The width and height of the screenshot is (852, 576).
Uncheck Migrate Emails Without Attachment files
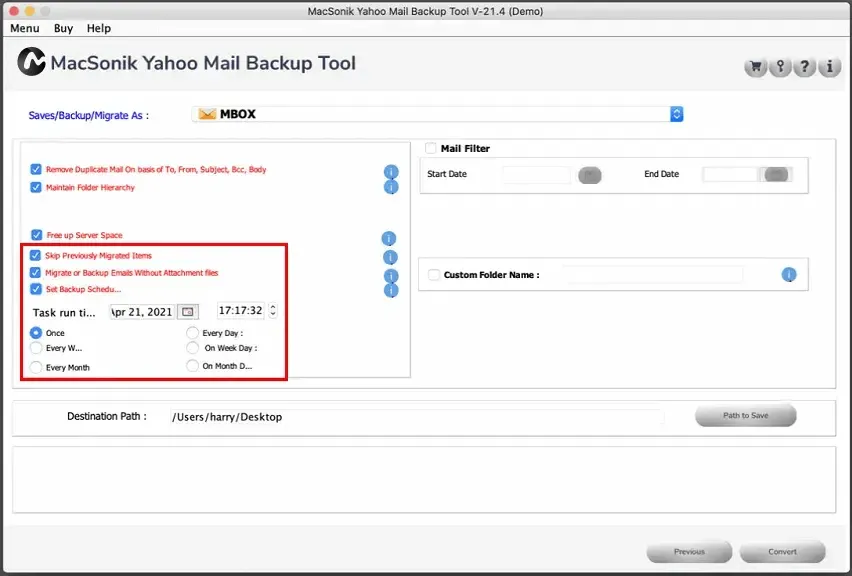tap(35, 272)
